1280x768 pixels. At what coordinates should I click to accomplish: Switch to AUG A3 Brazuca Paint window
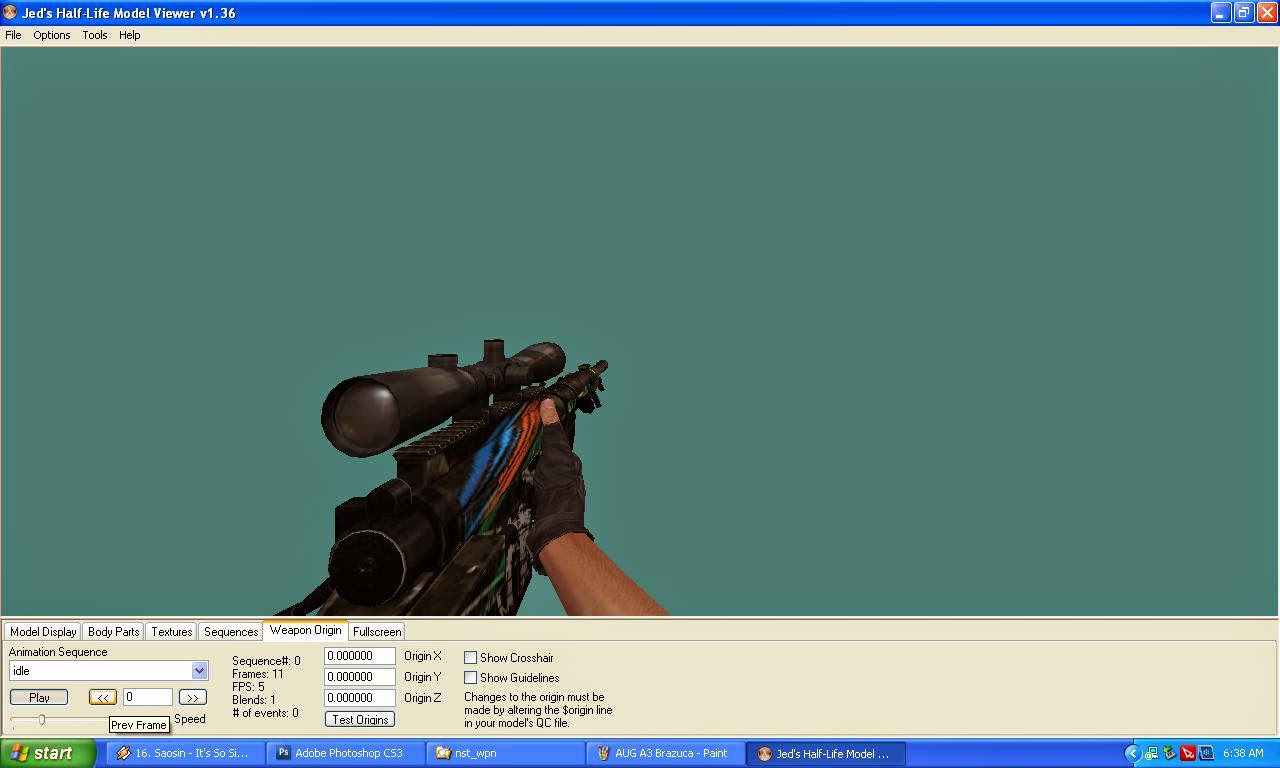(666, 754)
